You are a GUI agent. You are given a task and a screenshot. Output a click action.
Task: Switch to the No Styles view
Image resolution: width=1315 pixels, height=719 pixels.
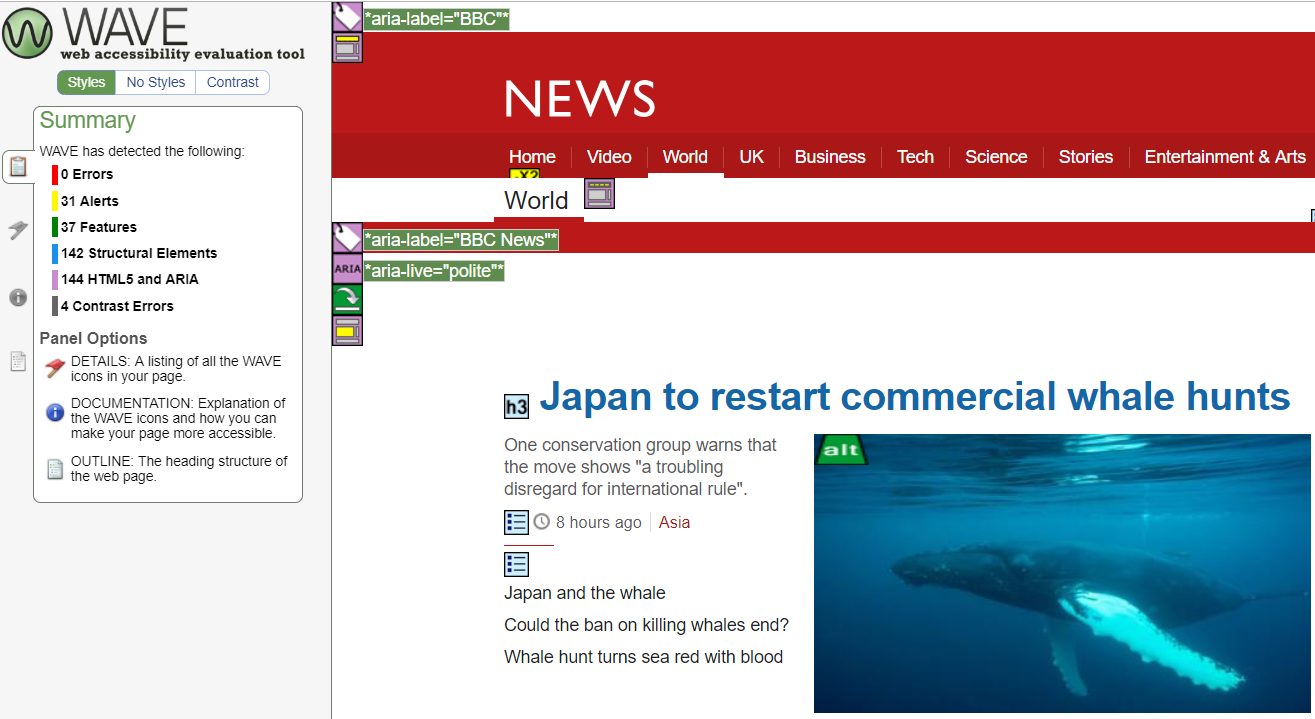(155, 82)
